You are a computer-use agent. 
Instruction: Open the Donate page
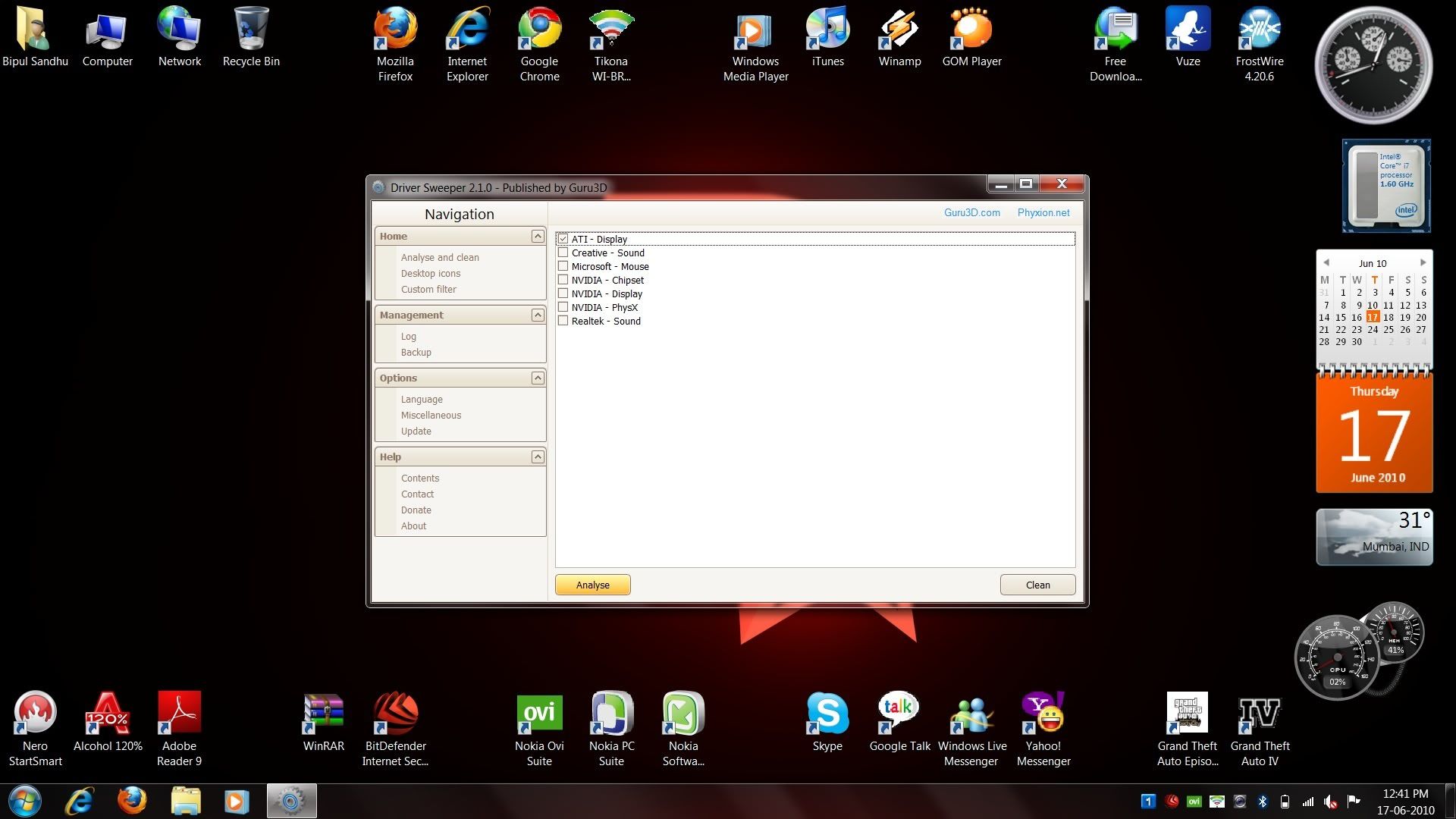(x=416, y=510)
